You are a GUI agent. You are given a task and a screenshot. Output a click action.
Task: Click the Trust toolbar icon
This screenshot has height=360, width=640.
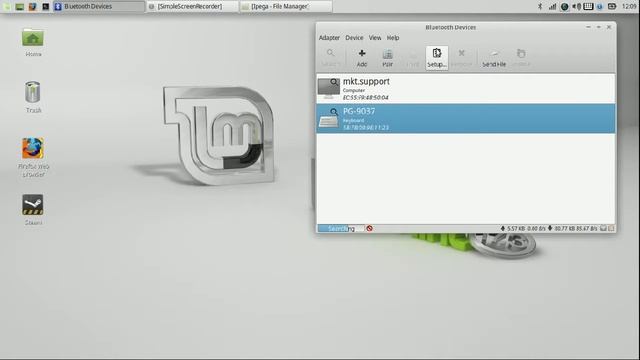(413, 54)
